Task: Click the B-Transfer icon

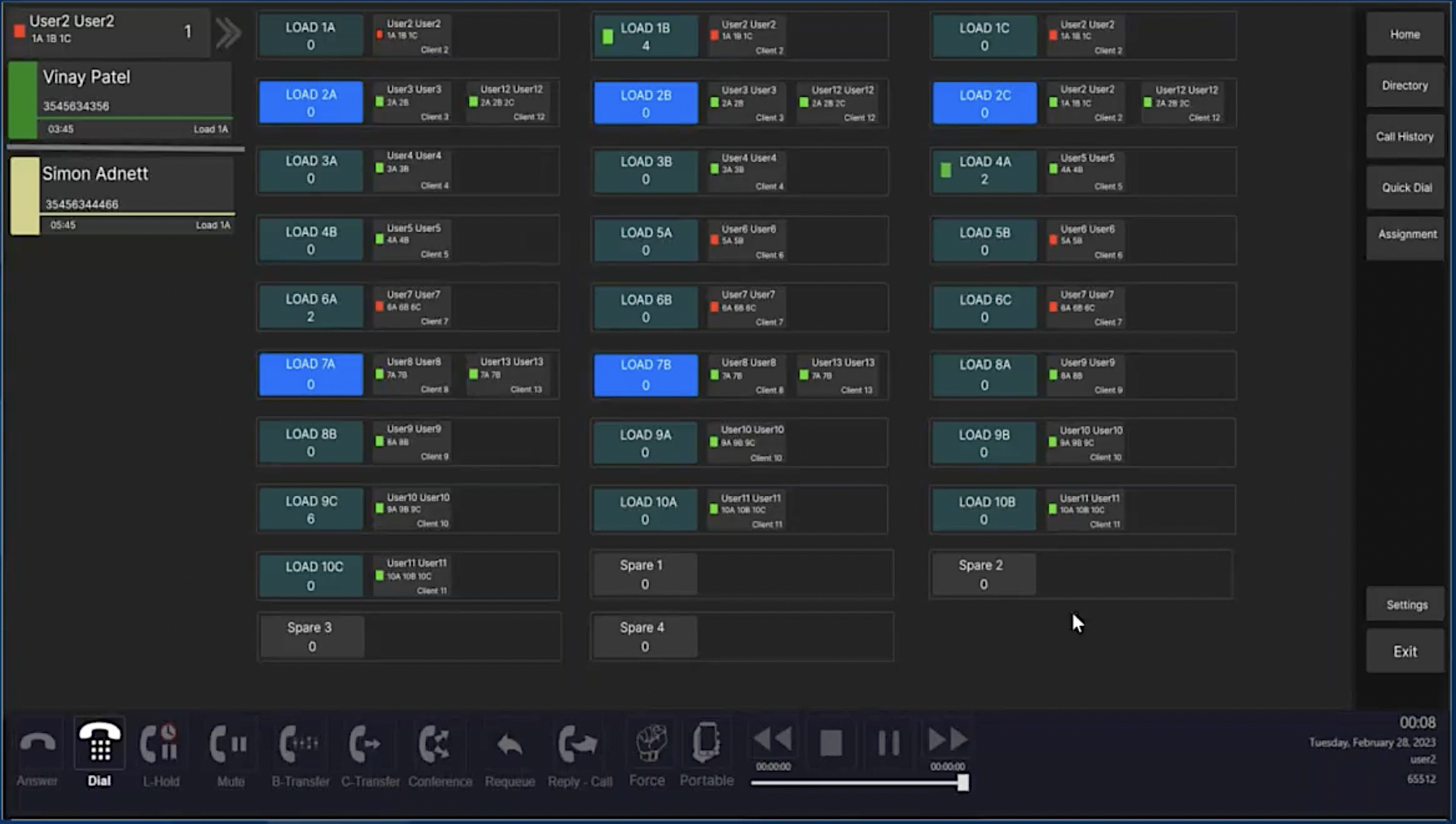Action: pos(300,745)
